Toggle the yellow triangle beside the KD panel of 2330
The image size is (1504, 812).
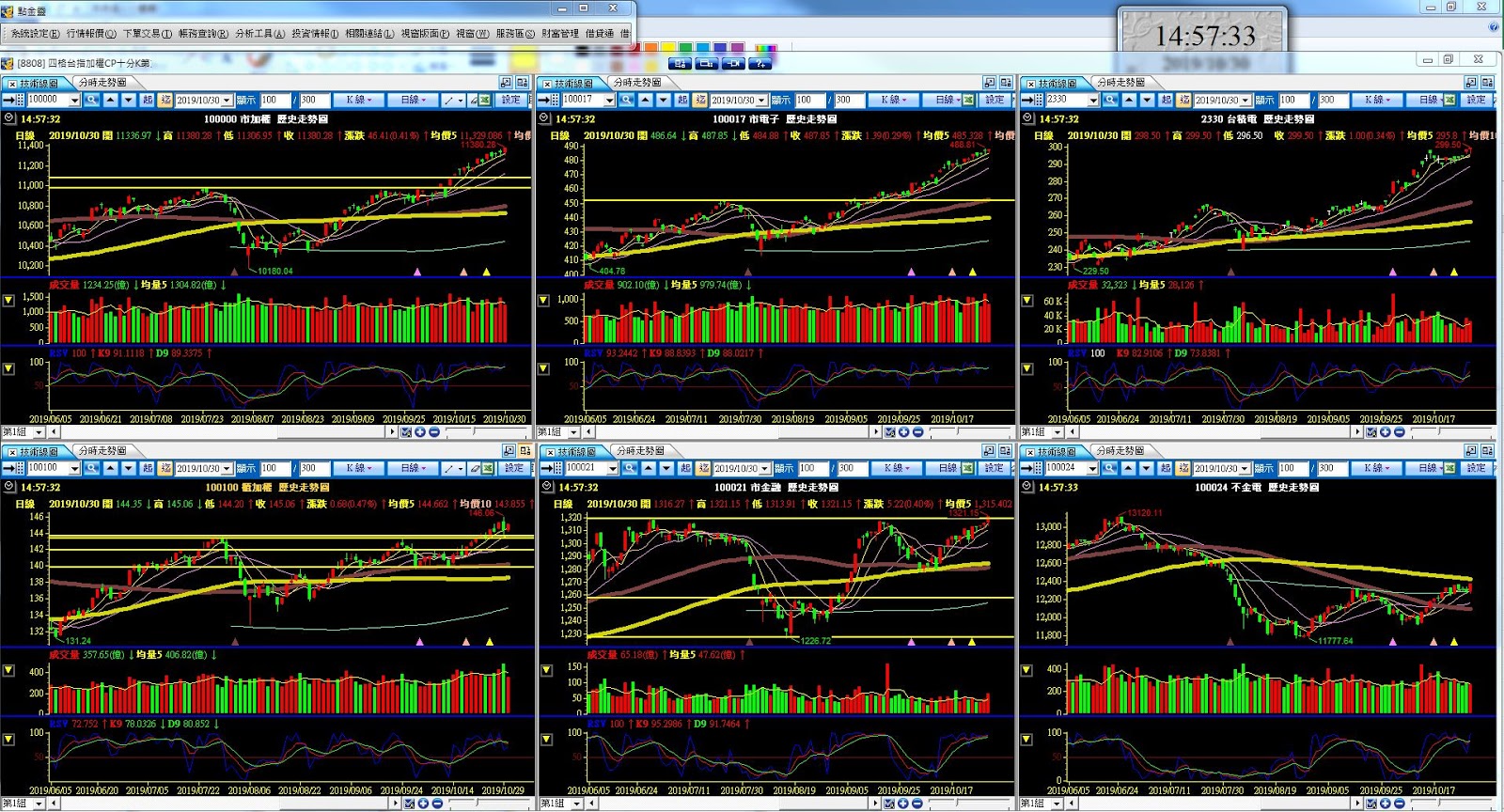(1027, 368)
